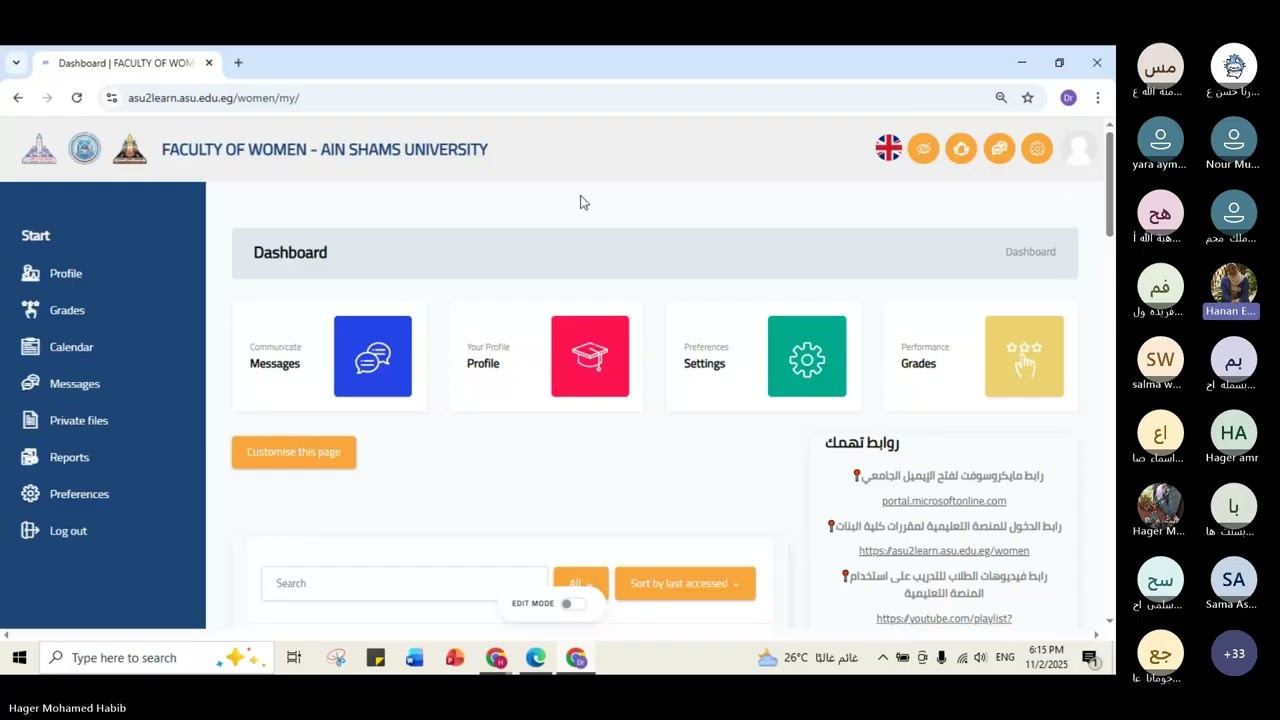Open Reports in the sidebar
Screen dimensions: 1280x720
tap(69, 458)
